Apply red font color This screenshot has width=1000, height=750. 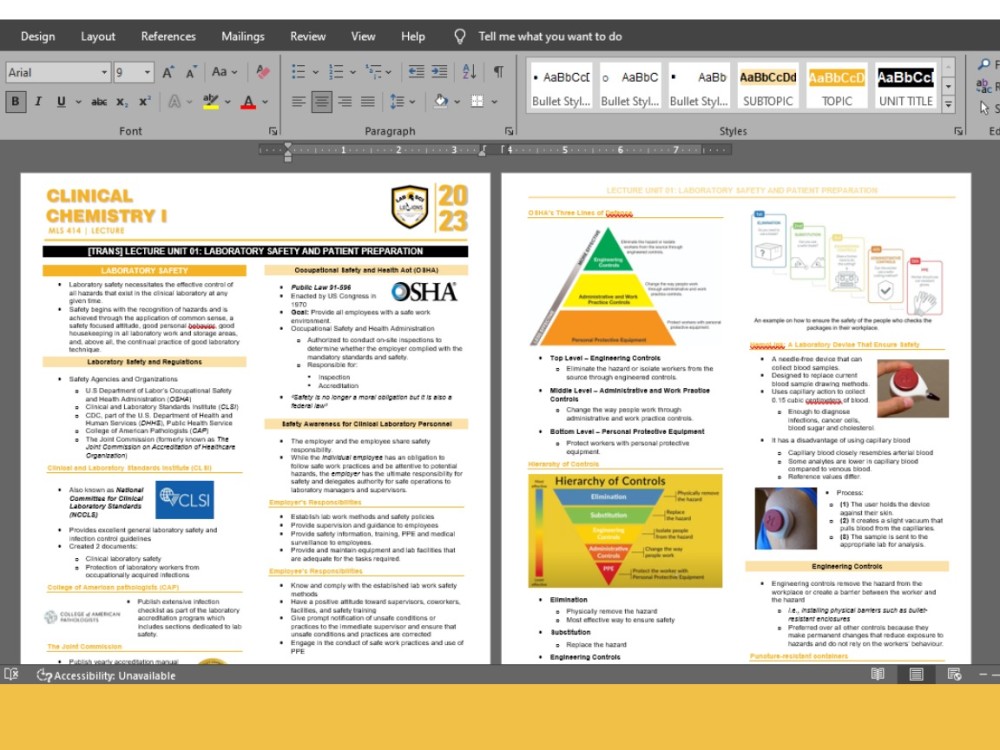(249, 101)
